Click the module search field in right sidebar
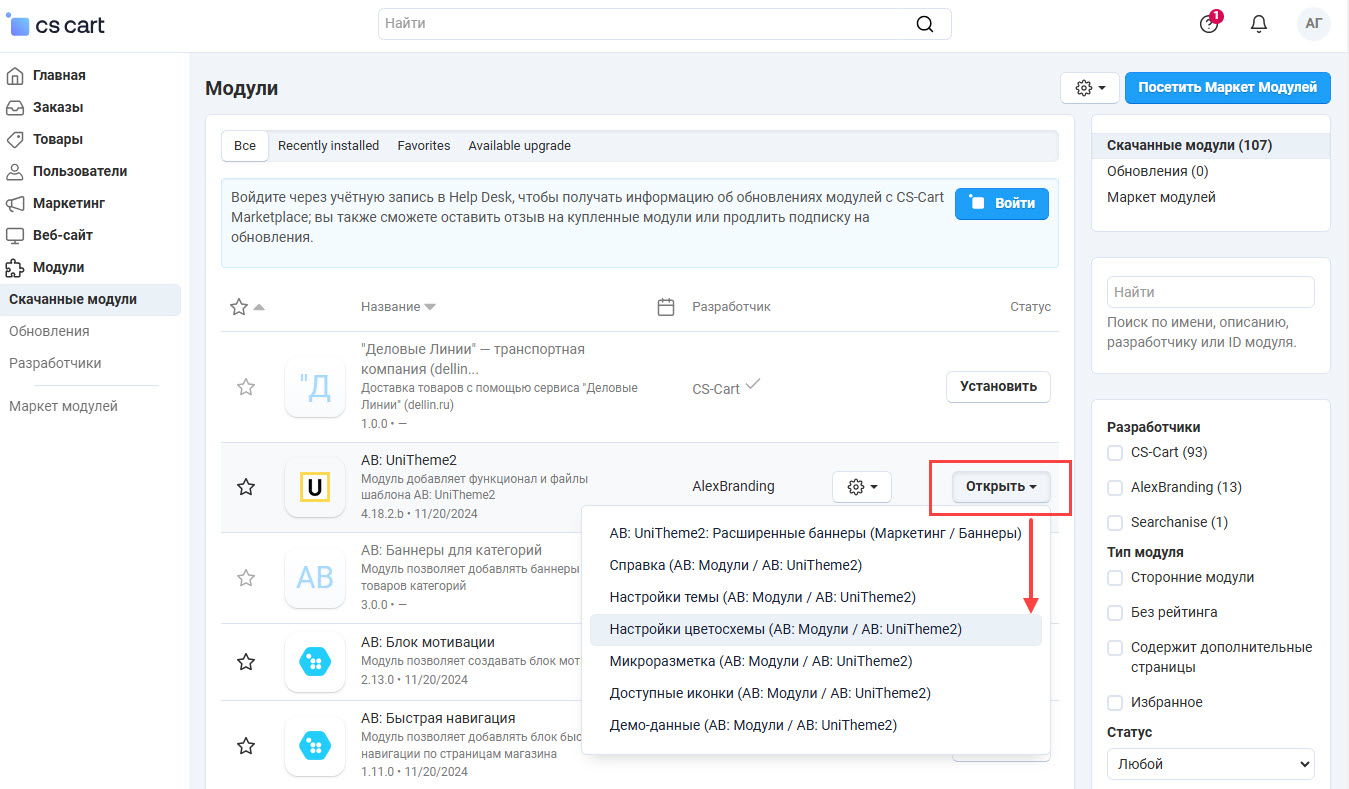The height and width of the screenshot is (789, 1349). click(x=1210, y=292)
